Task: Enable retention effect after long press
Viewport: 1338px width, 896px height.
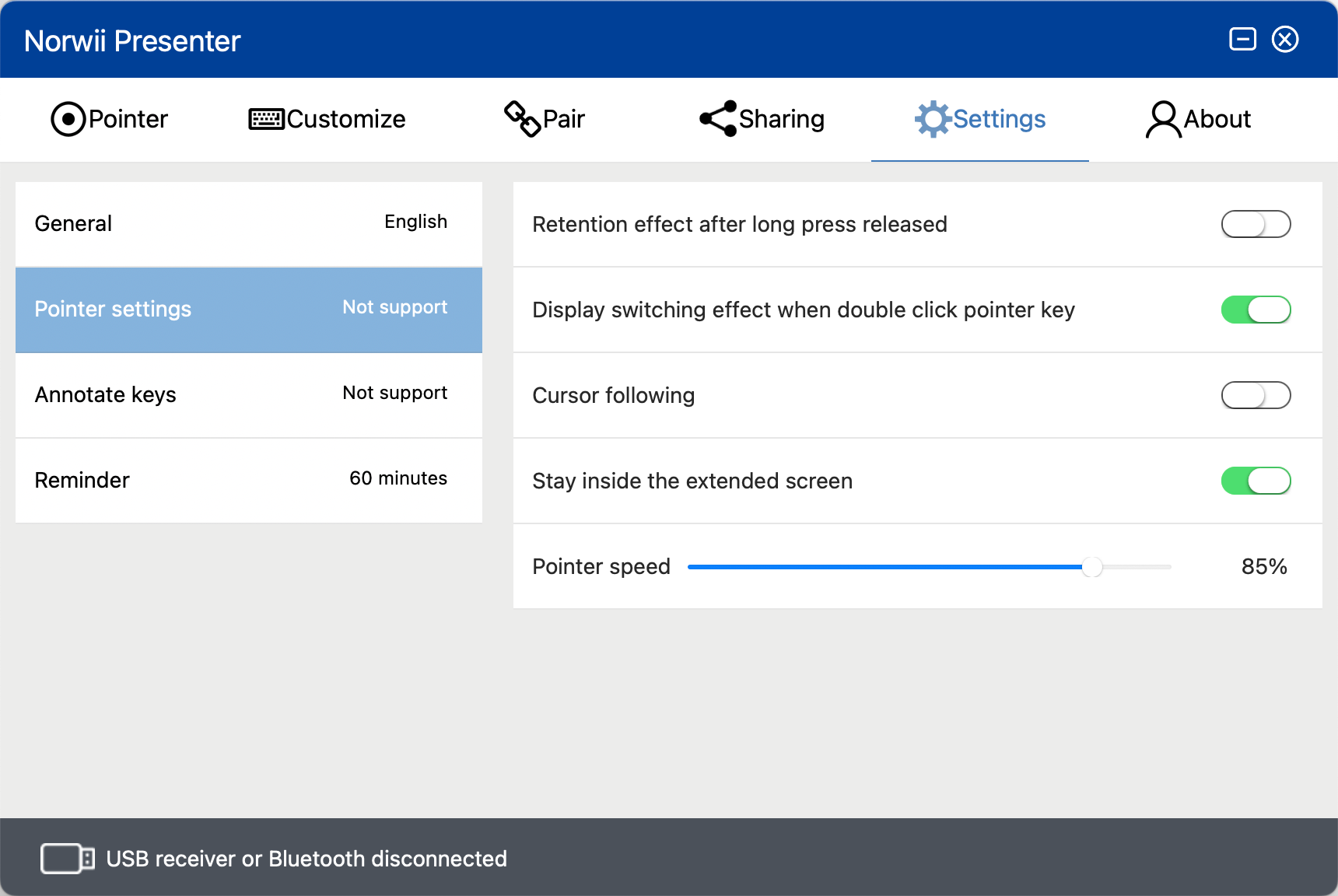Action: point(1256,224)
